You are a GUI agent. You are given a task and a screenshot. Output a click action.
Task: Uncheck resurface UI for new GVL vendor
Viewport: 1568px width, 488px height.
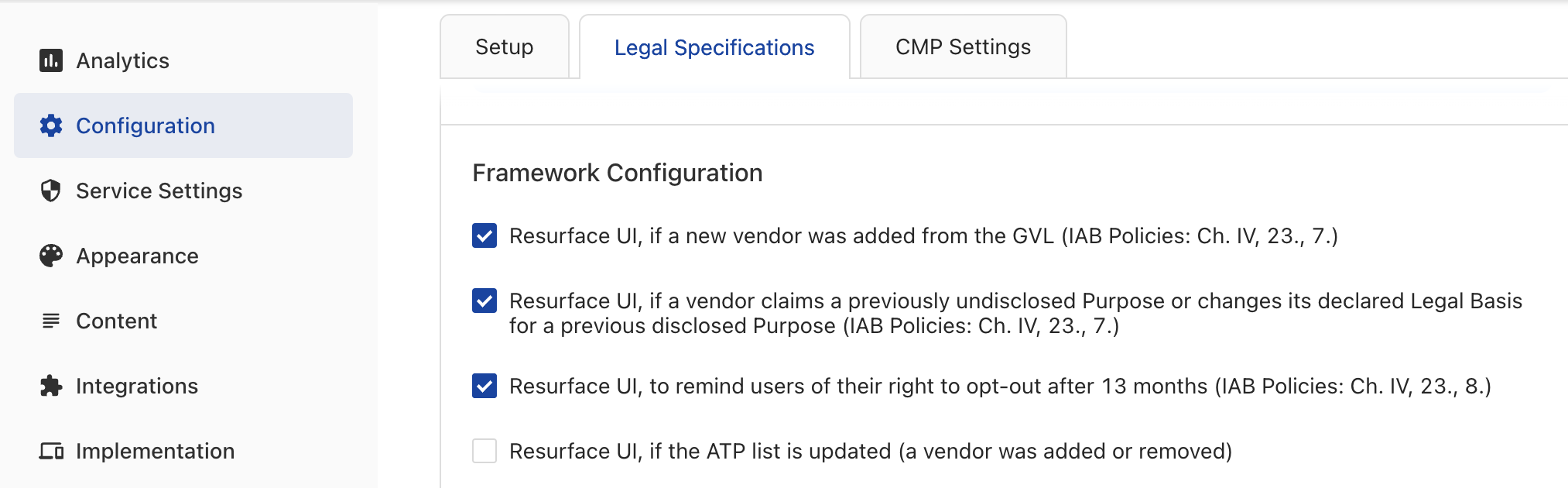484,235
